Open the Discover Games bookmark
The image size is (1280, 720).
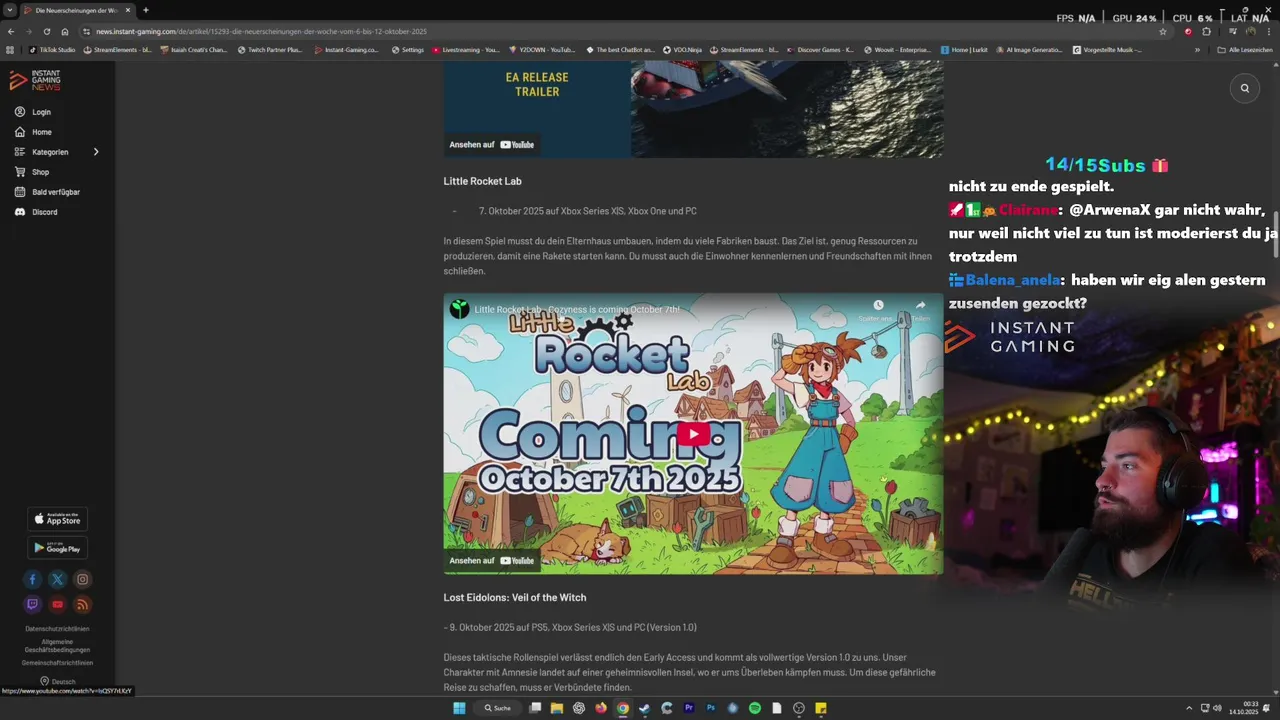coord(820,49)
